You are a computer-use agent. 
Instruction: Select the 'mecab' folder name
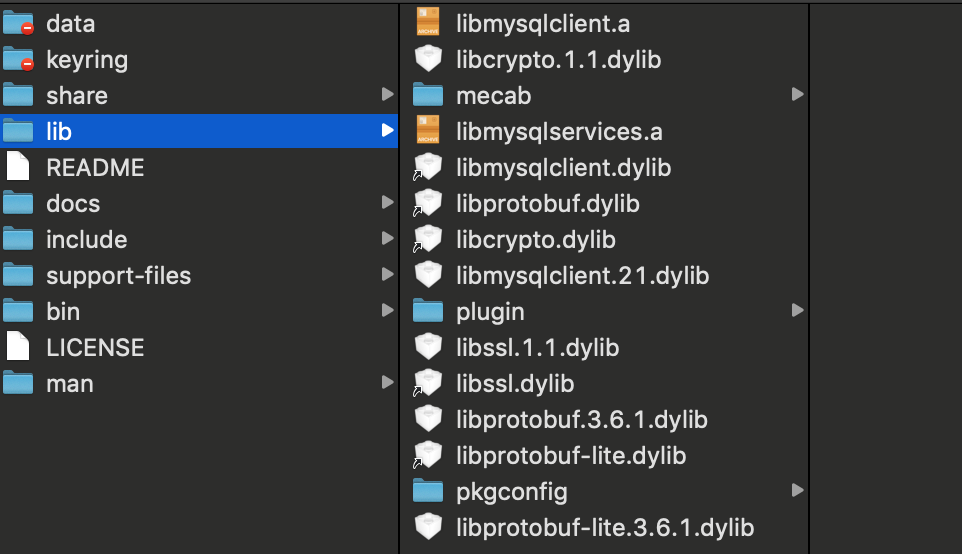pyautogui.click(x=494, y=96)
